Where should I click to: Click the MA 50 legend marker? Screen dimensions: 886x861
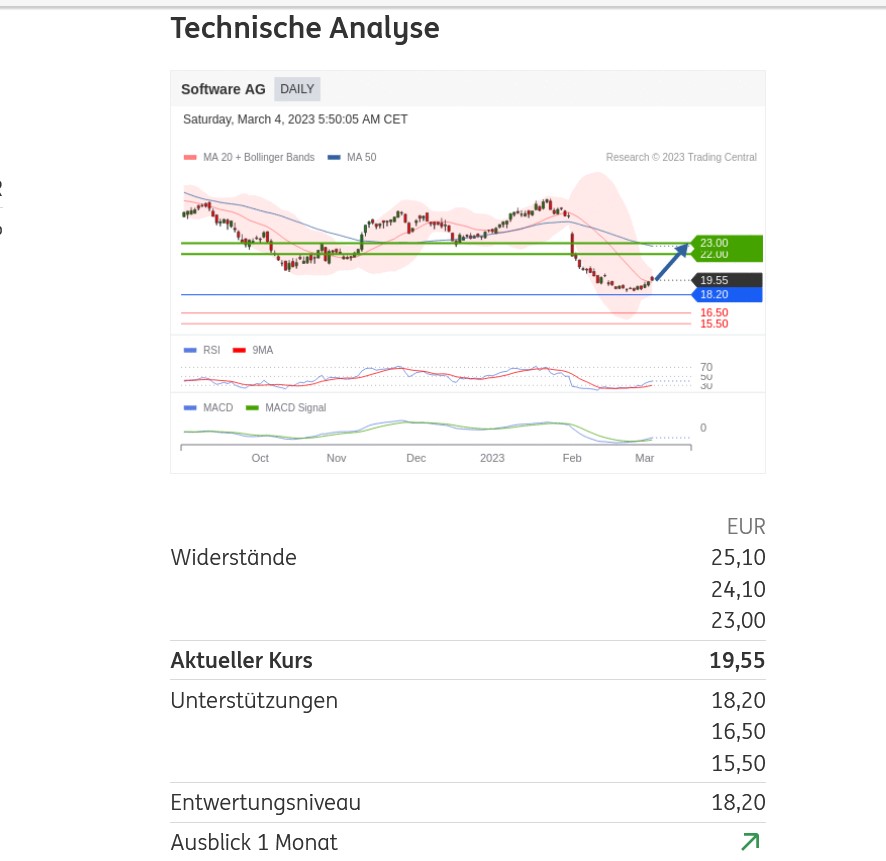pyautogui.click(x=334, y=158)
